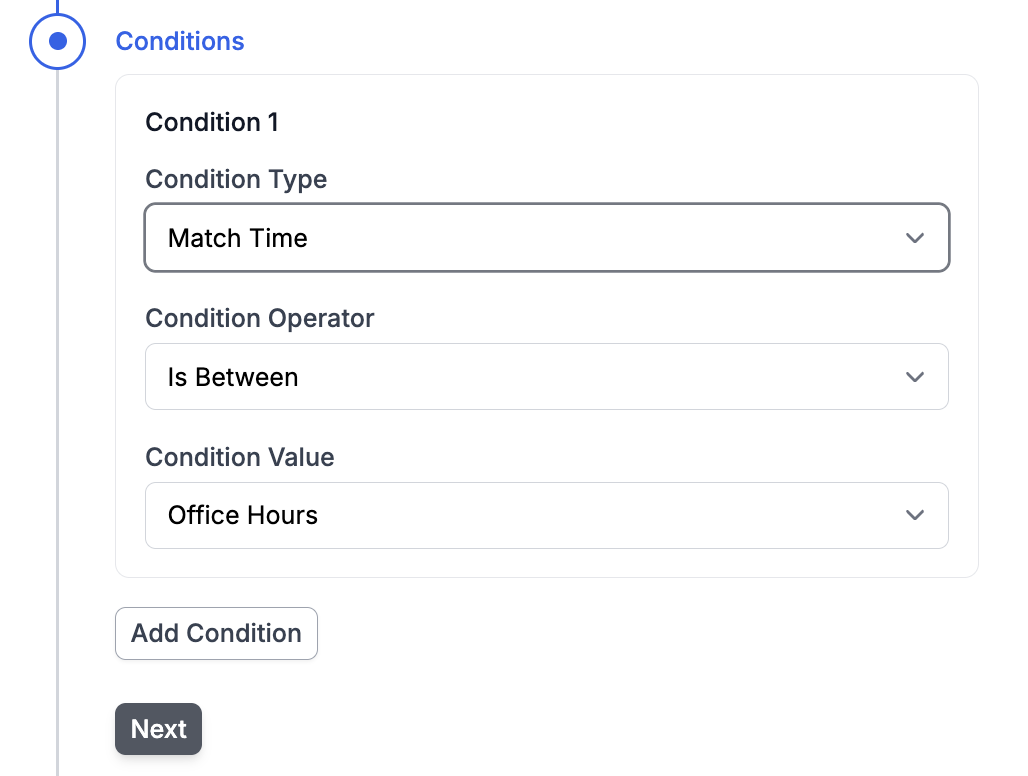Viewport: 1028px width, 776px height.
Task: Click the vertical stepper line beside the Next button
Action: [x=57, y=729]
